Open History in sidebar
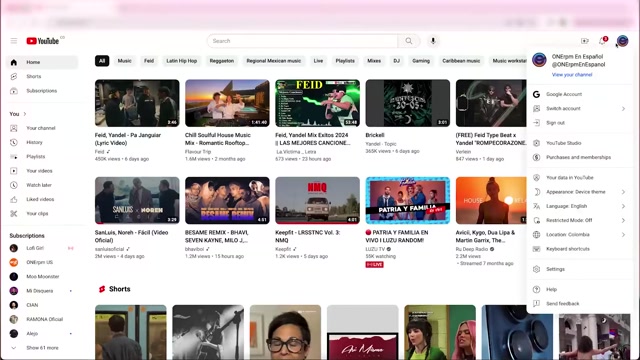 point(42,142)
